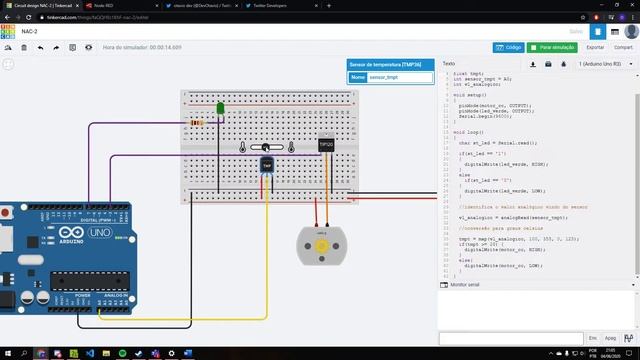Click the code editor vertical scrollbar

(637, 184)
